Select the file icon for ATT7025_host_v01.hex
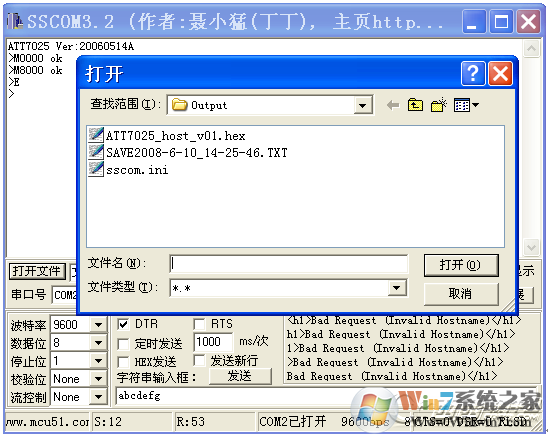 [96, 135]
